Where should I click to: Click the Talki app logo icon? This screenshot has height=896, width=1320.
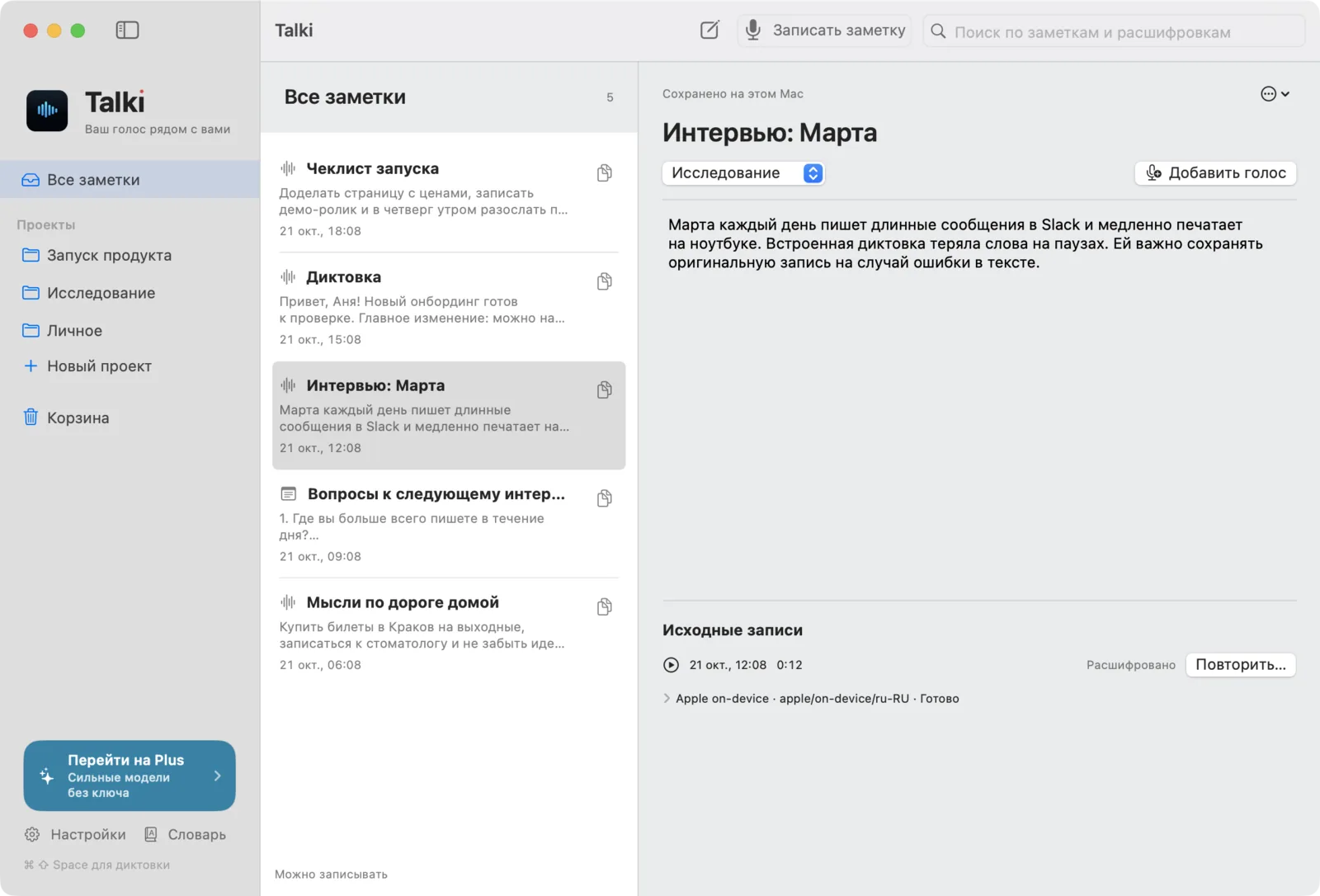click(47, 111)
